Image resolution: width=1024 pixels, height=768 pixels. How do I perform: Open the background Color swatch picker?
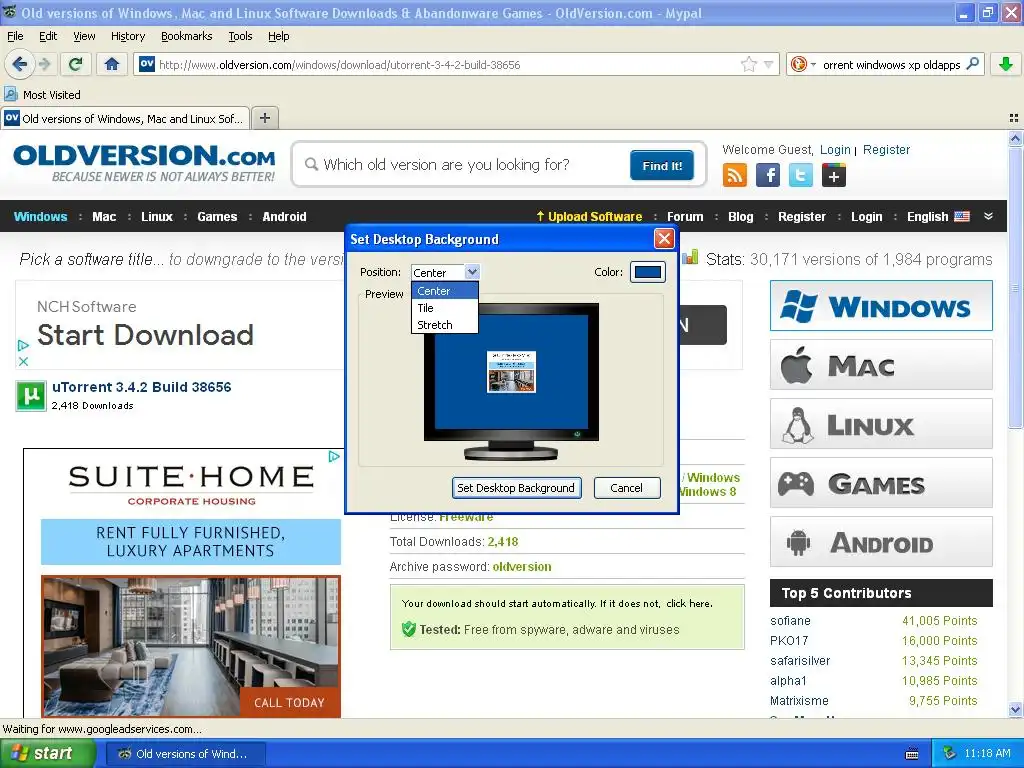648,272
